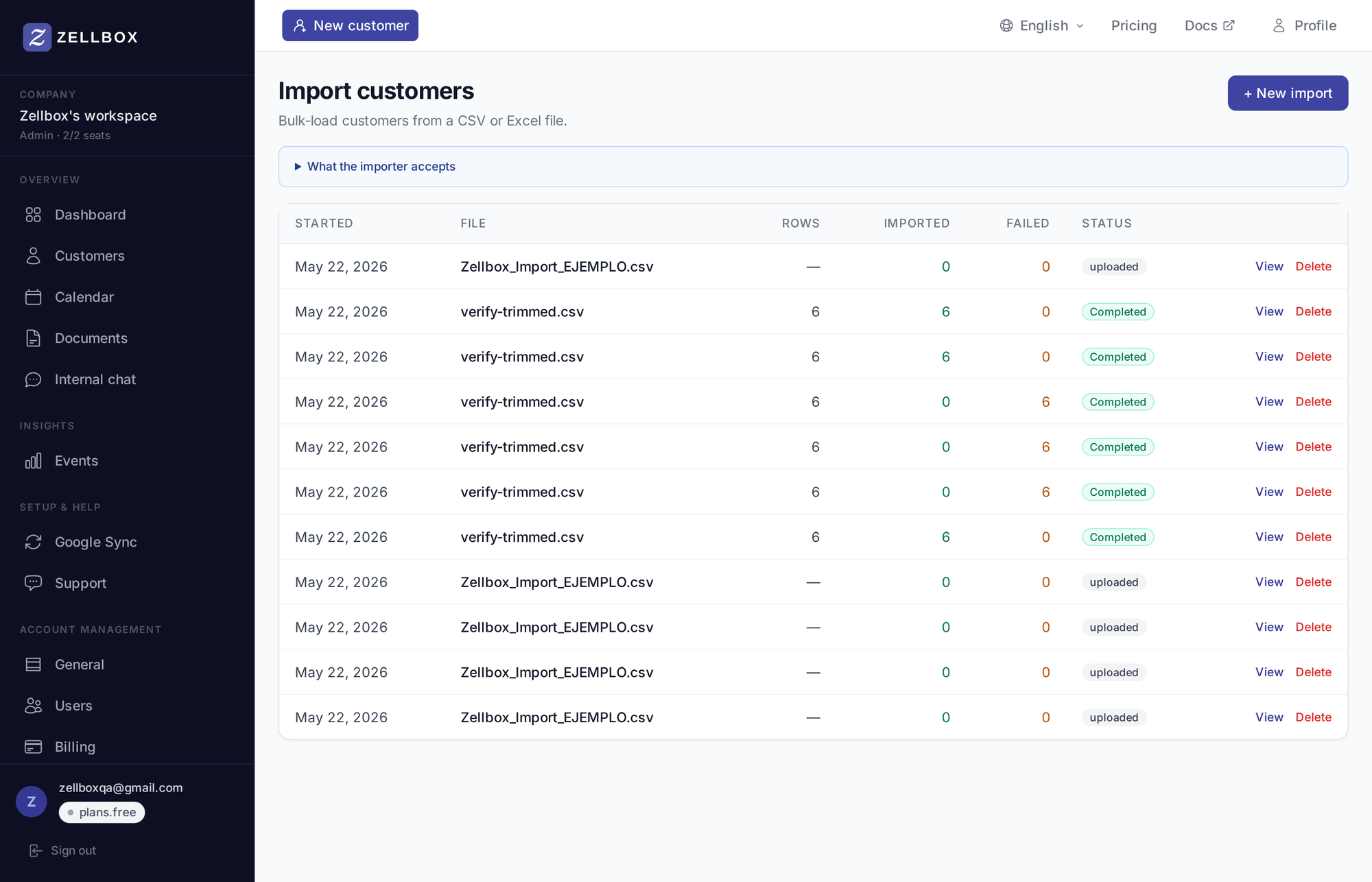This screenshot has height=882, width=1372.
Task: Open Dashboard grid icon in sidebar
Action: (x=33, y=215)
